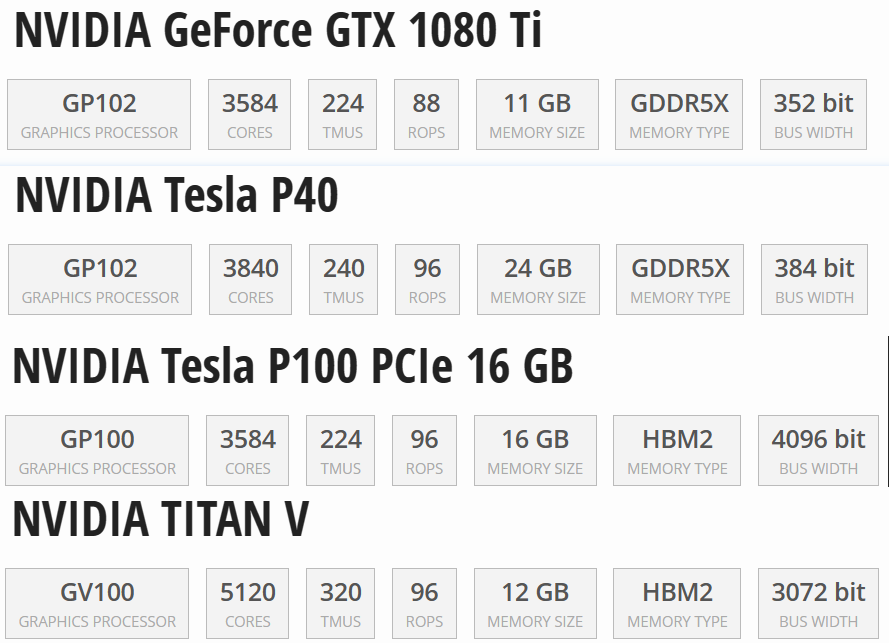Click the 88 ROPs spec box
The width and height of the screenshot is (889, 643).
tap(426, 115)
